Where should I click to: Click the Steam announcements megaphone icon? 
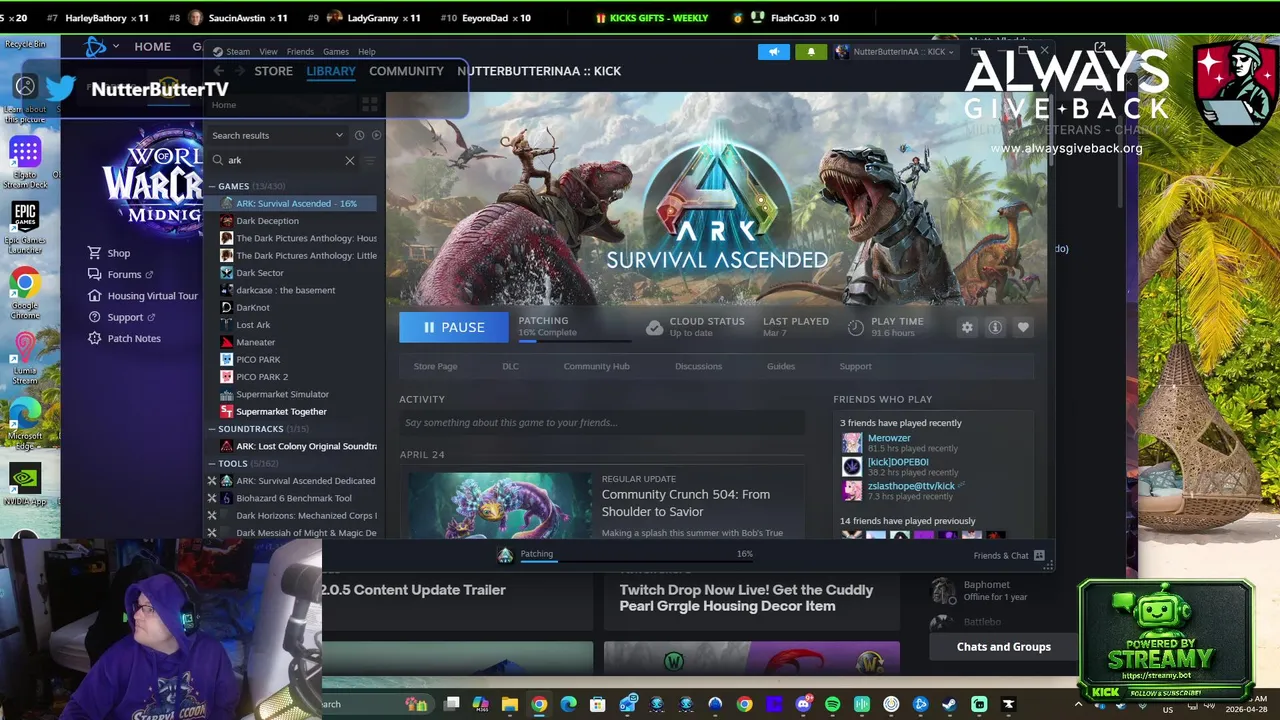(x=774, y=52)
